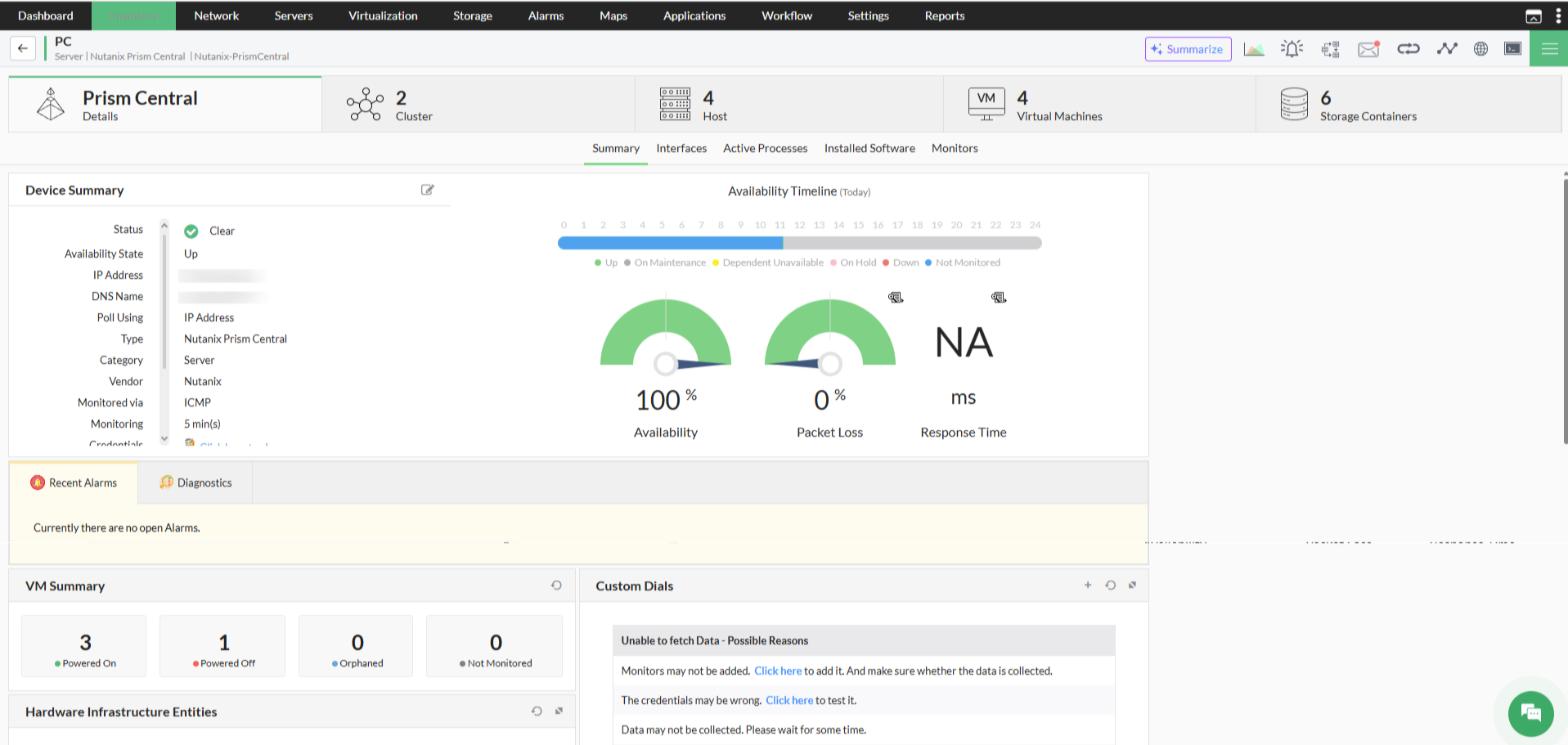Click the page vertical scrollbar
This screenshot has width=1568, height=745.
pyautogui.click(x=1566, y=311)
